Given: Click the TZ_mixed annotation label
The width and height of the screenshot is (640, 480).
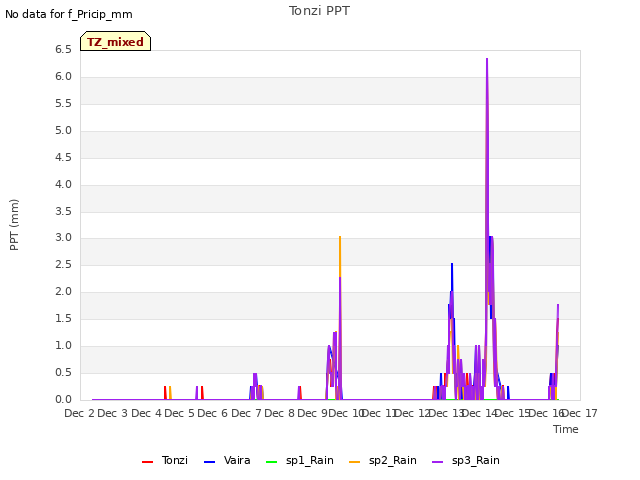Looking at the screenshot, I should tap(116, 41).
